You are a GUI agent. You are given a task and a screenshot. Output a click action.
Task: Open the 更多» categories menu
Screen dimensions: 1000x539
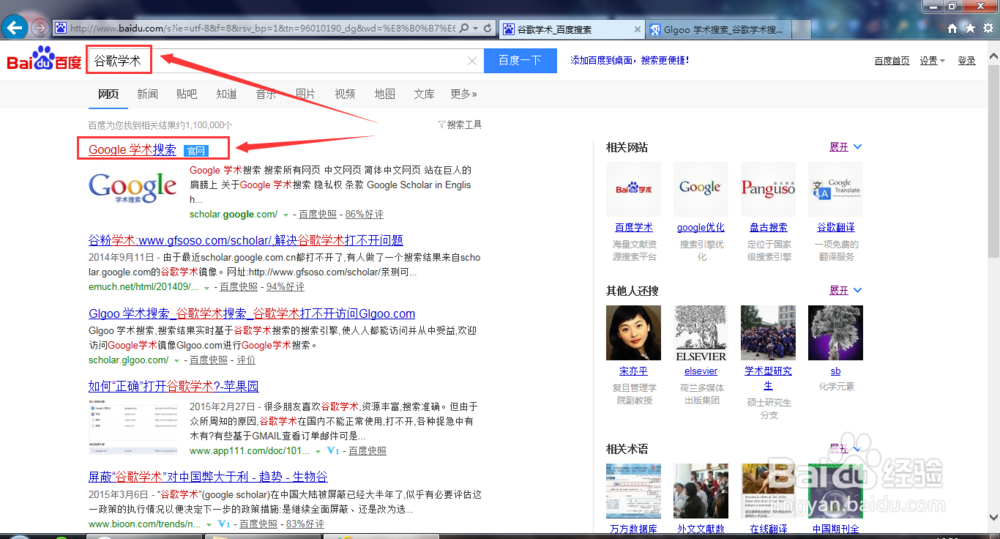(x=464, y=94)
